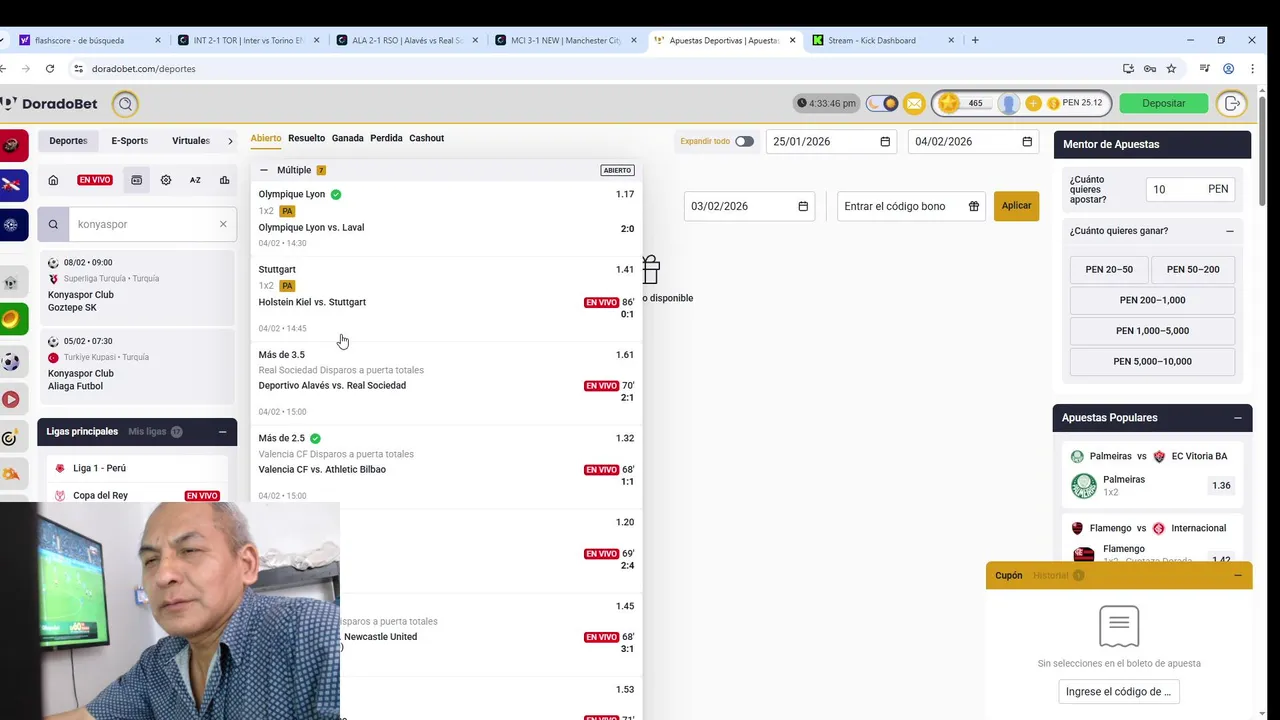The width and height of the screenshot is (1280, 720).
Task: Switch to the Perdida bets tab
Action: pos(386,138)
